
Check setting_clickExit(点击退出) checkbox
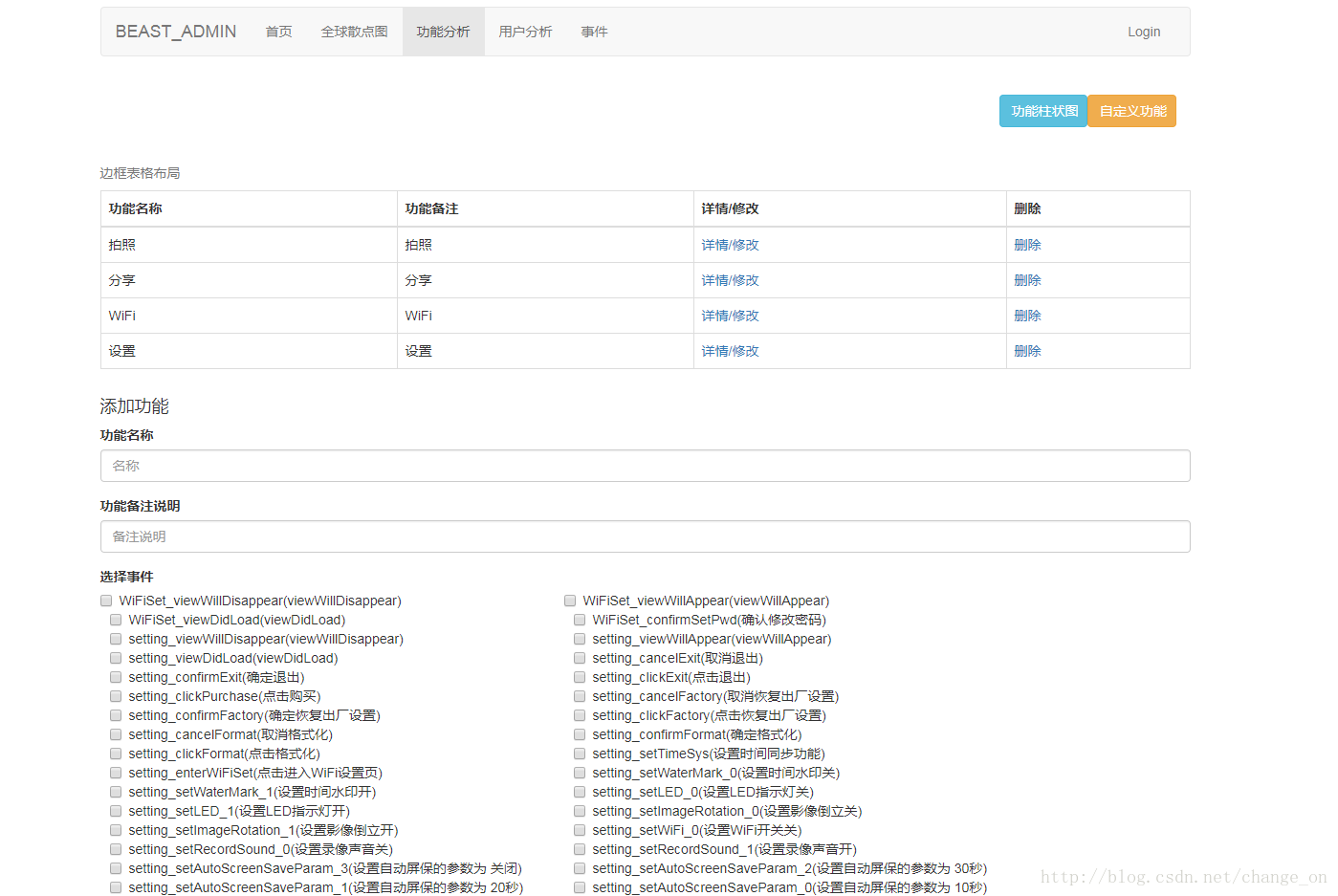pos(580,677)
